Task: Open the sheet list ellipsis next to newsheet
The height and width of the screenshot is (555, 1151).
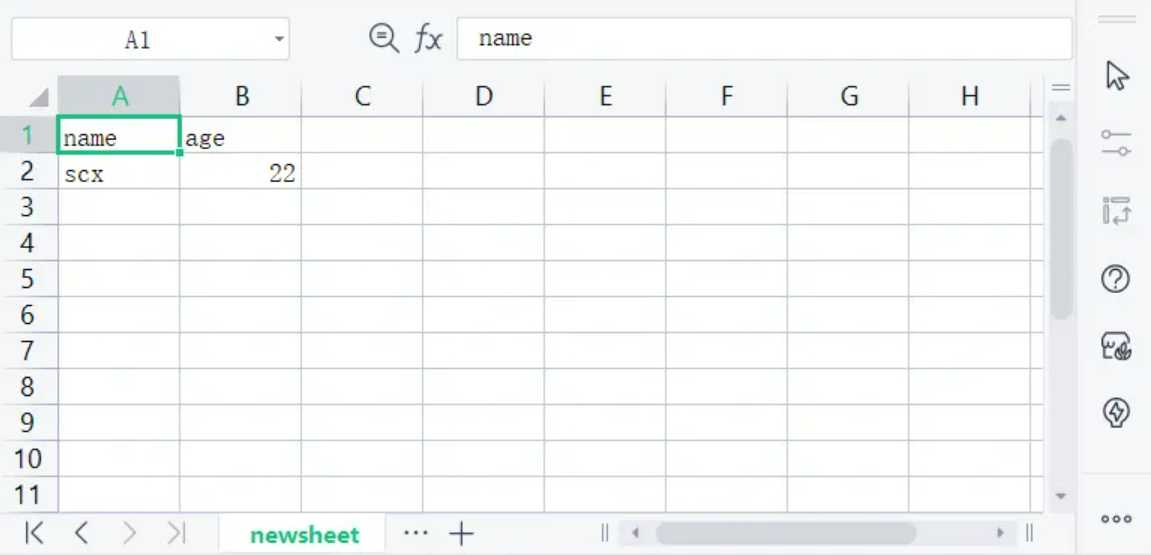Action: click(x=415, y=533)
